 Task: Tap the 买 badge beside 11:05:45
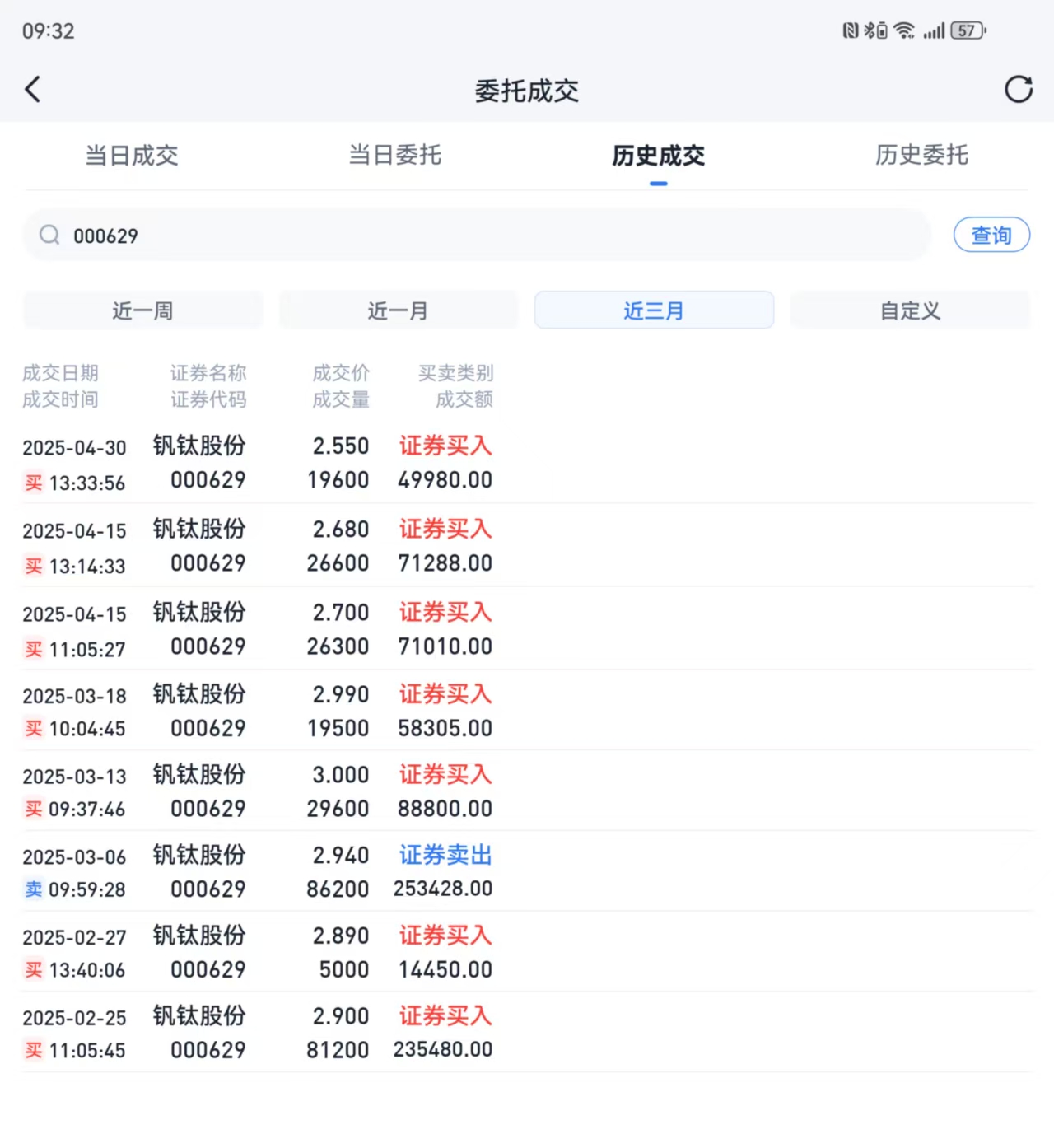coord(34,1050)
